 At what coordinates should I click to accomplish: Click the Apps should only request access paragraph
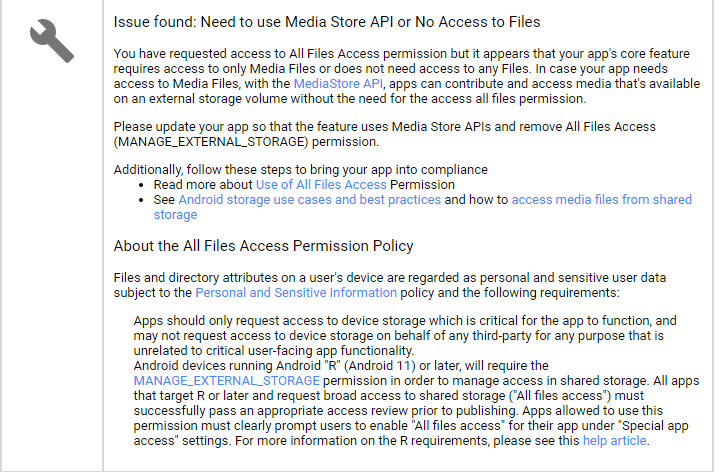(405, 335)
